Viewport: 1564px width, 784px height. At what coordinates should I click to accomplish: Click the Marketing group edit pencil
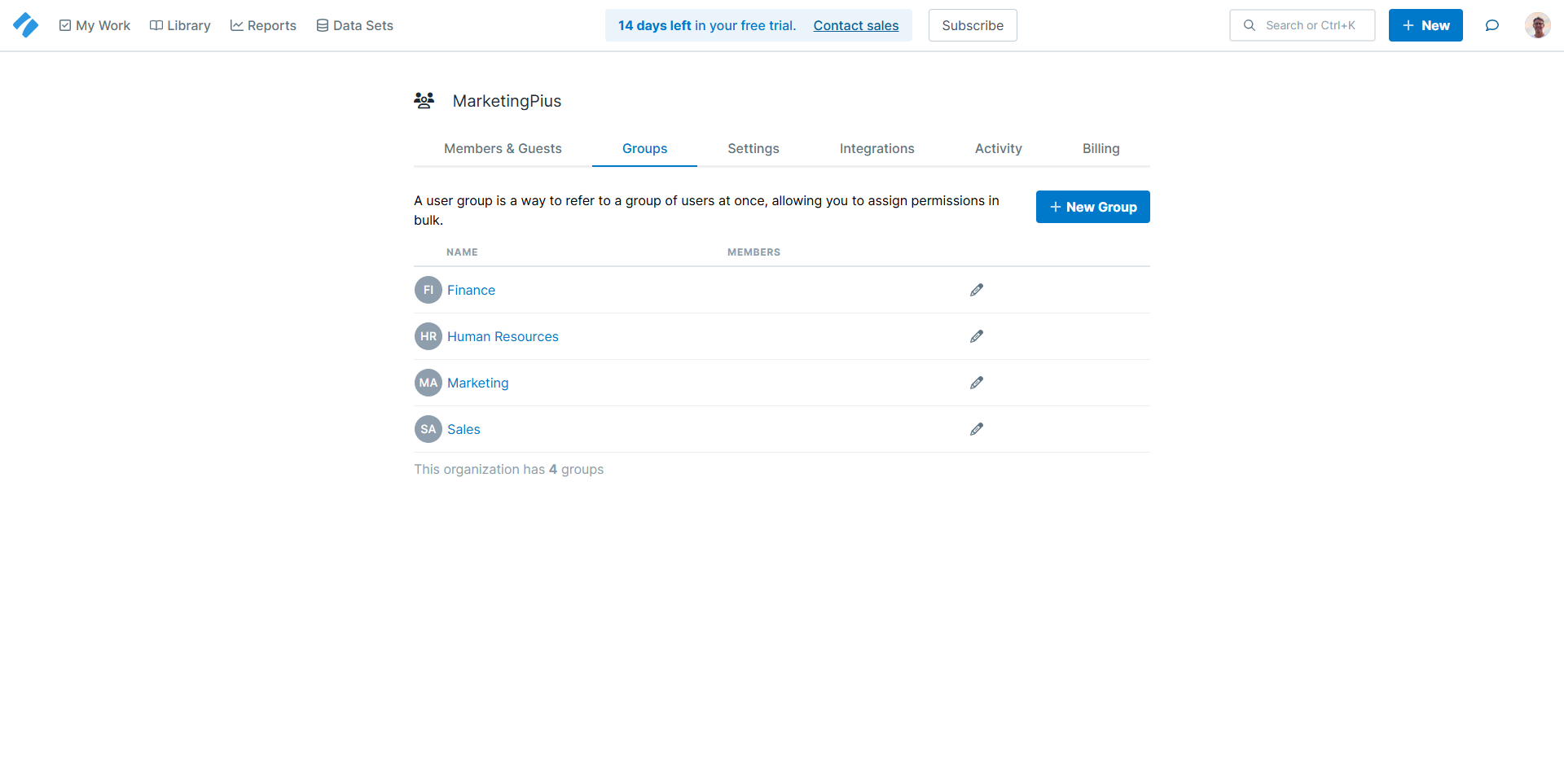[976, 383]
